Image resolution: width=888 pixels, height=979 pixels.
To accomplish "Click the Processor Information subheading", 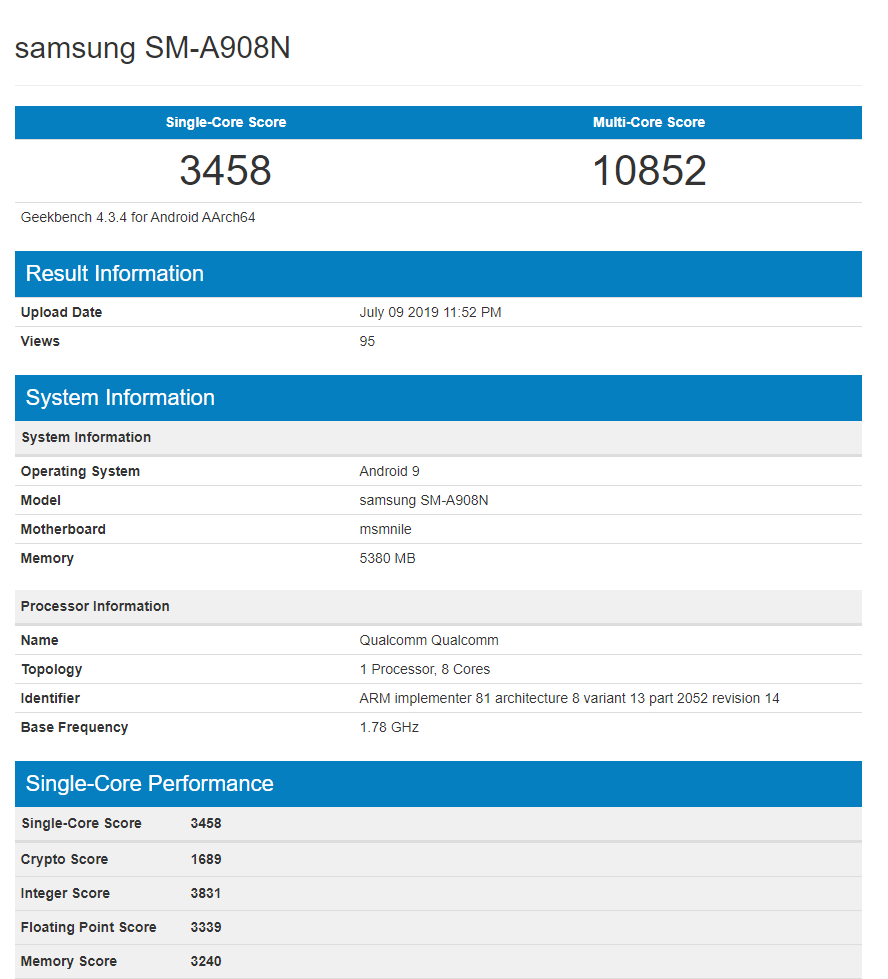I will coord(95,606).
